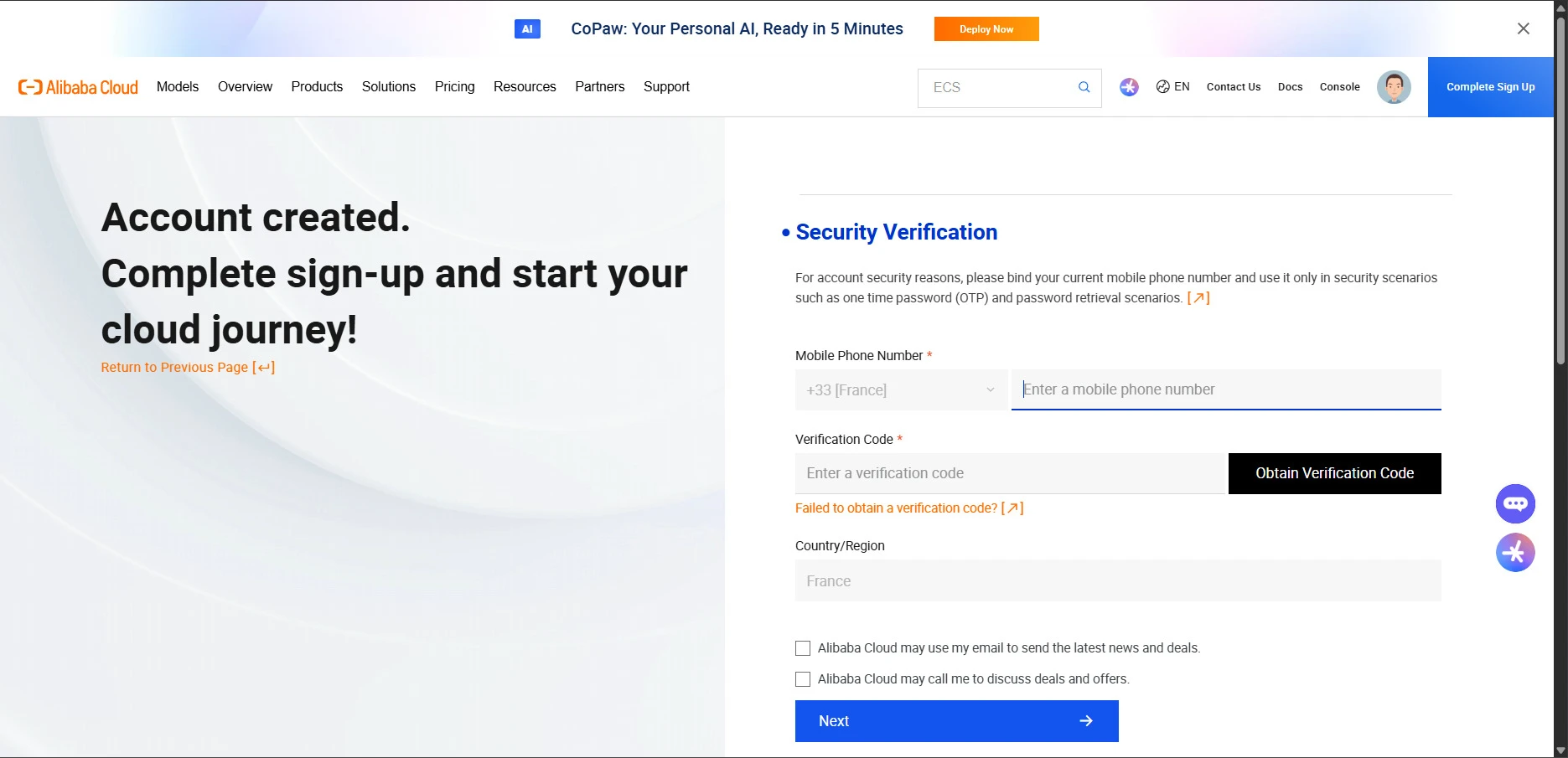This screenshot has width=1568, height=758.
Task: Check the call me about deals box
Action: (803, 679)
